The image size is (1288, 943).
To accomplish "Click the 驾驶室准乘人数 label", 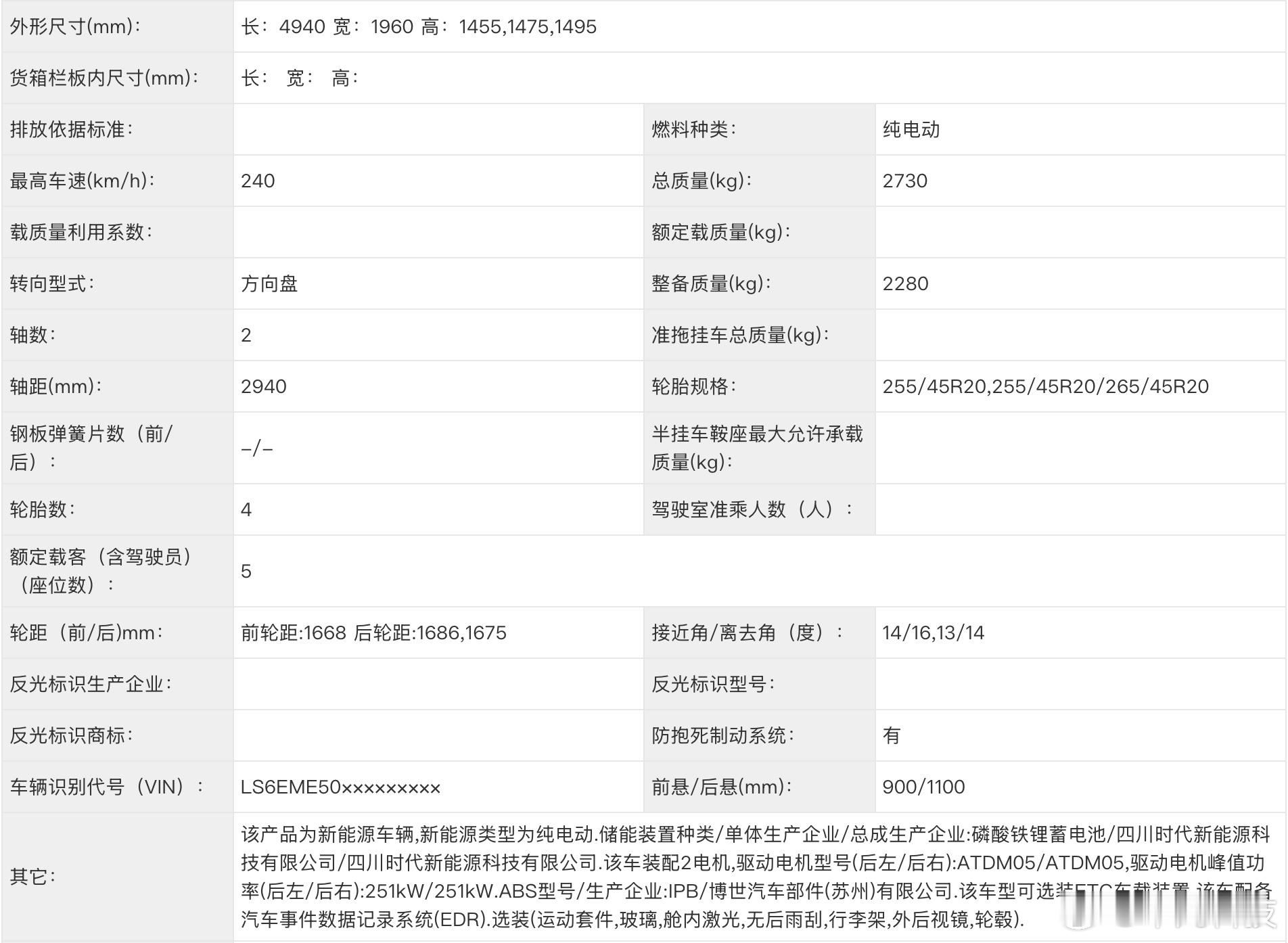I will tap(752, 510).
